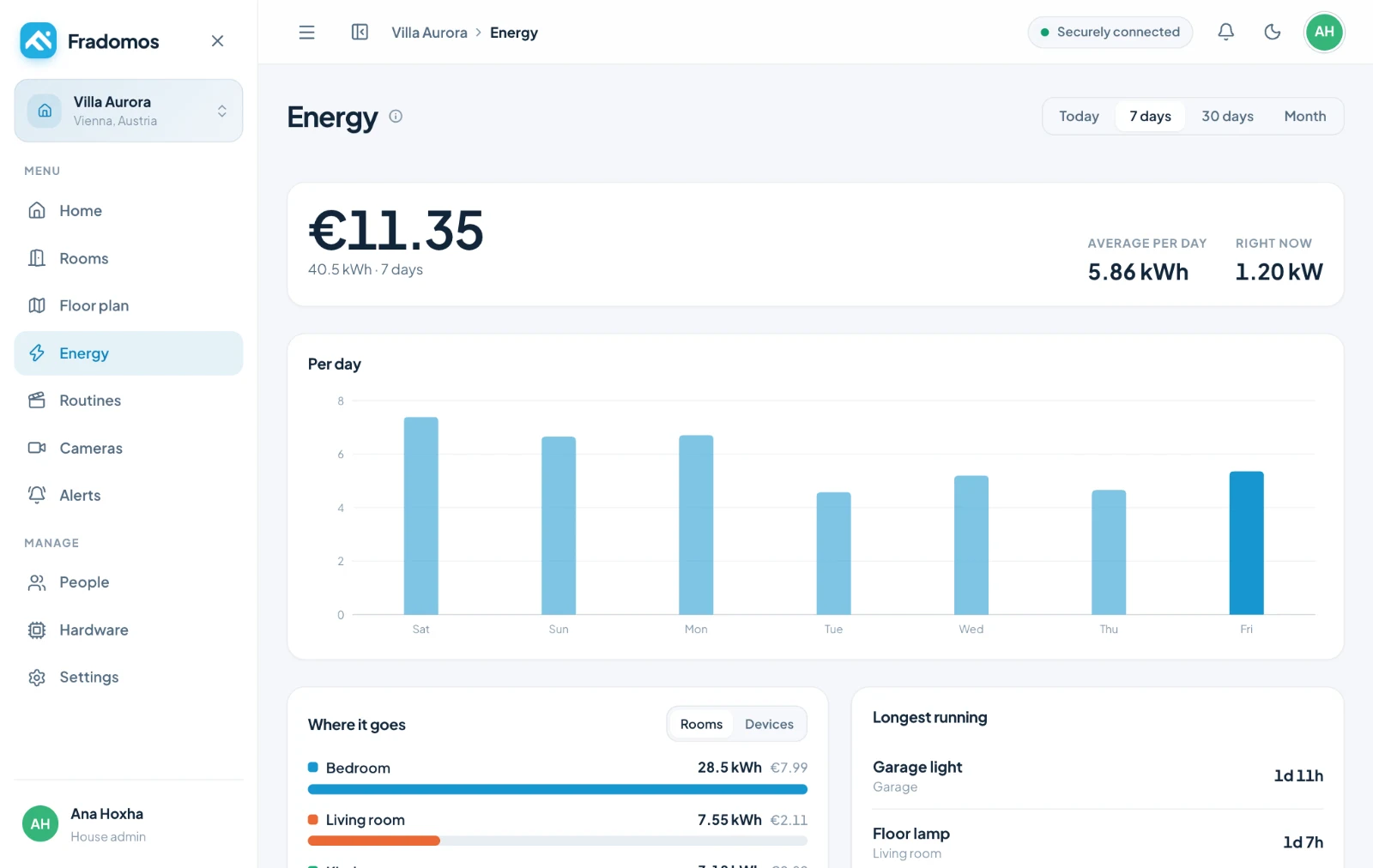
Task: Click the €11.35 total cost
Action: (396, 231)
